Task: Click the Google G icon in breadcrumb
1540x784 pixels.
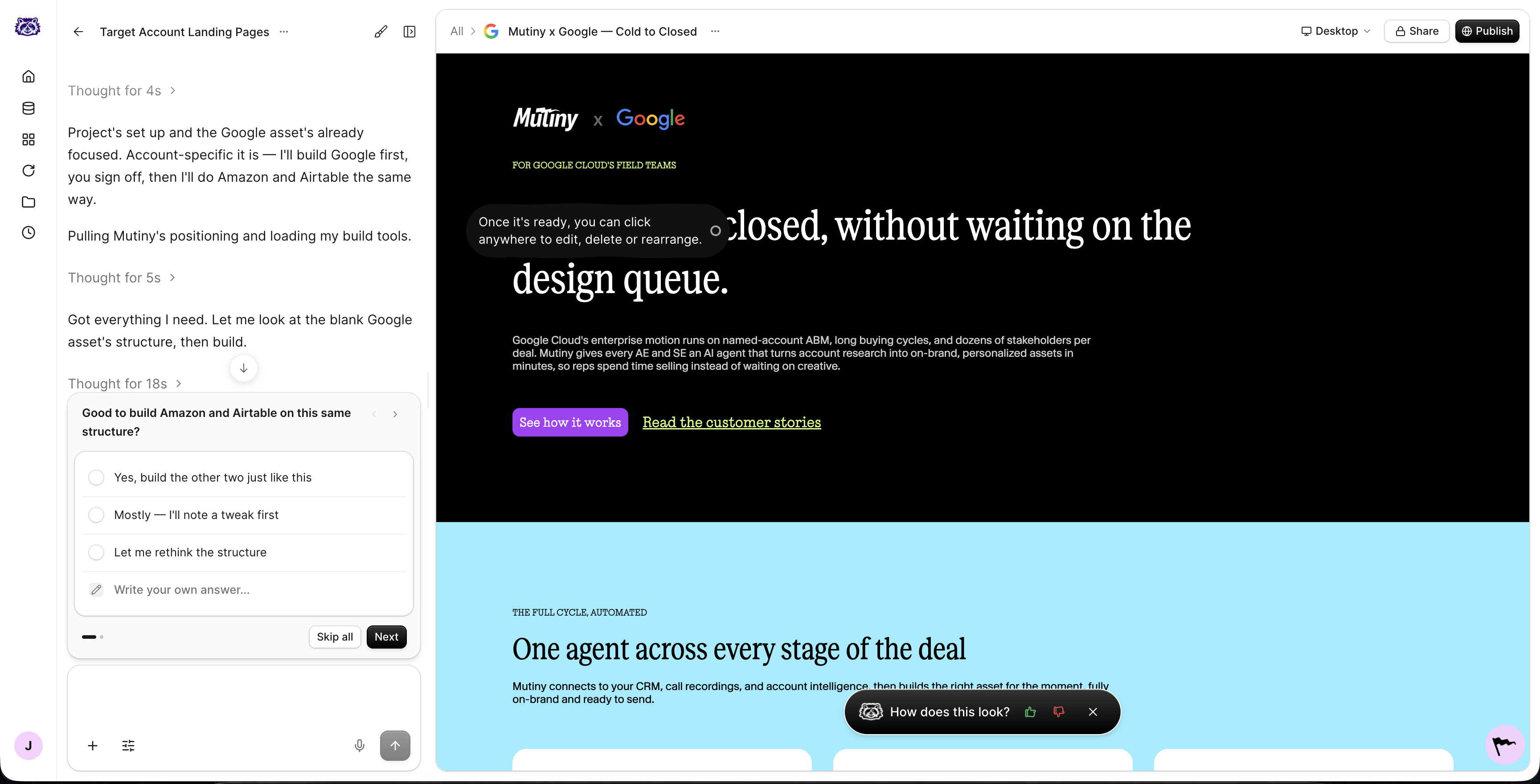Action: tap(491, 31)
